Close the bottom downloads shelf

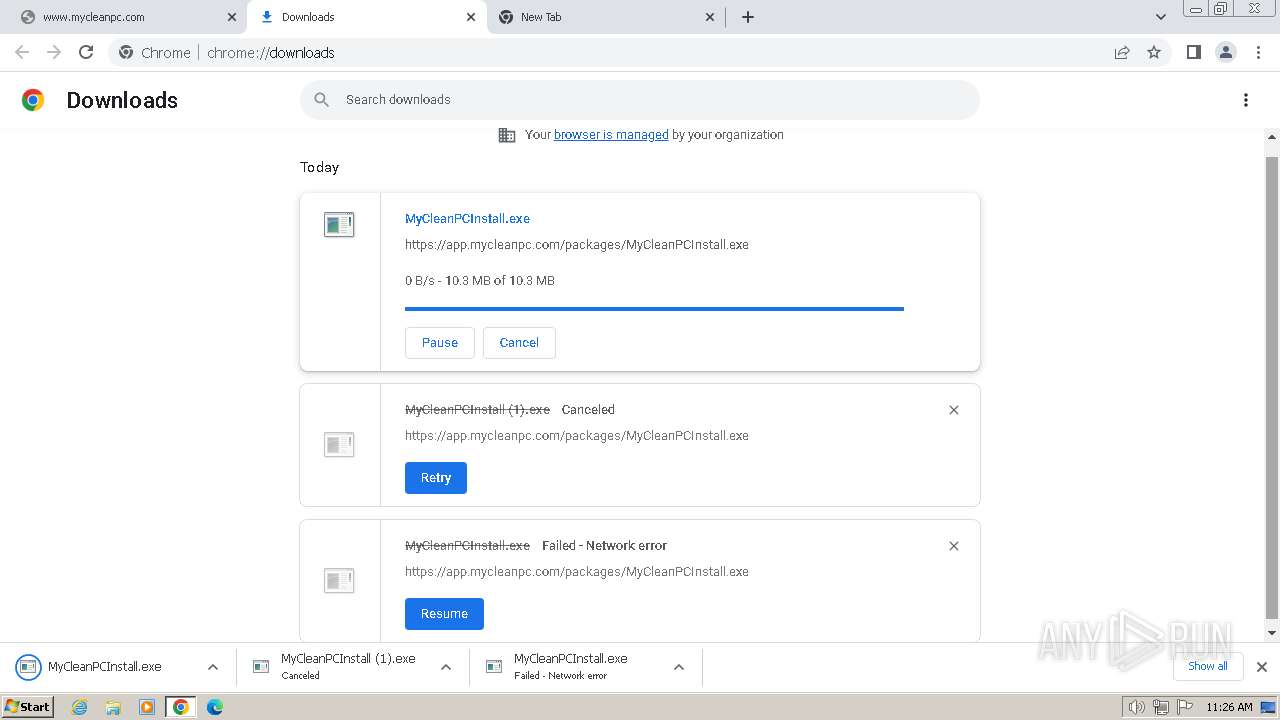(1262, 667)
